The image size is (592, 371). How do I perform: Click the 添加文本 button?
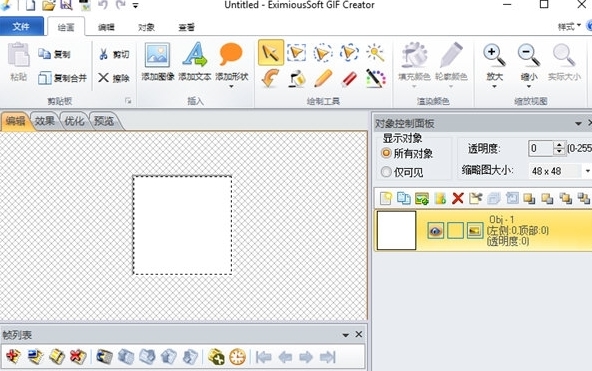pyautogui.click(x=195, y=62)
